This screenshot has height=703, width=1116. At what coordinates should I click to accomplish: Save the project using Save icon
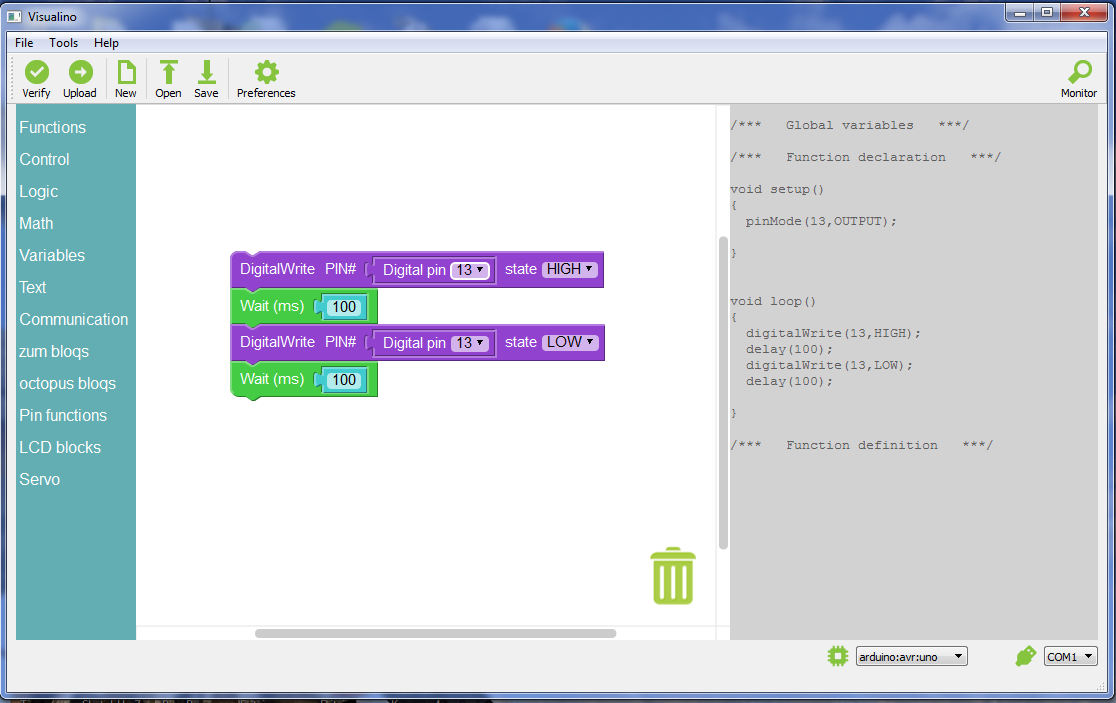pyautogui.click(x=206, y=73)
